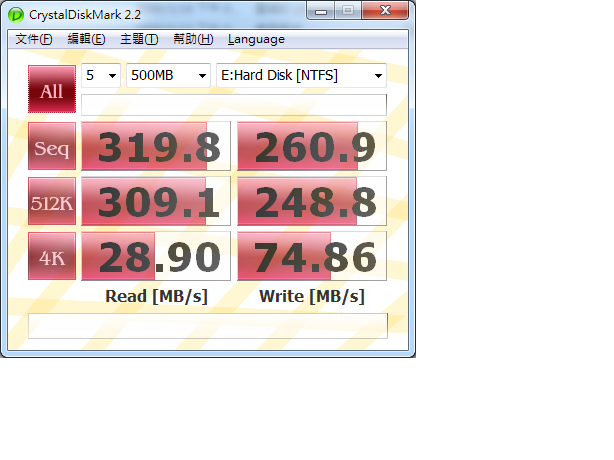Start the 512K benchmark test
614x460 pixels.
[x=52, y=201]
